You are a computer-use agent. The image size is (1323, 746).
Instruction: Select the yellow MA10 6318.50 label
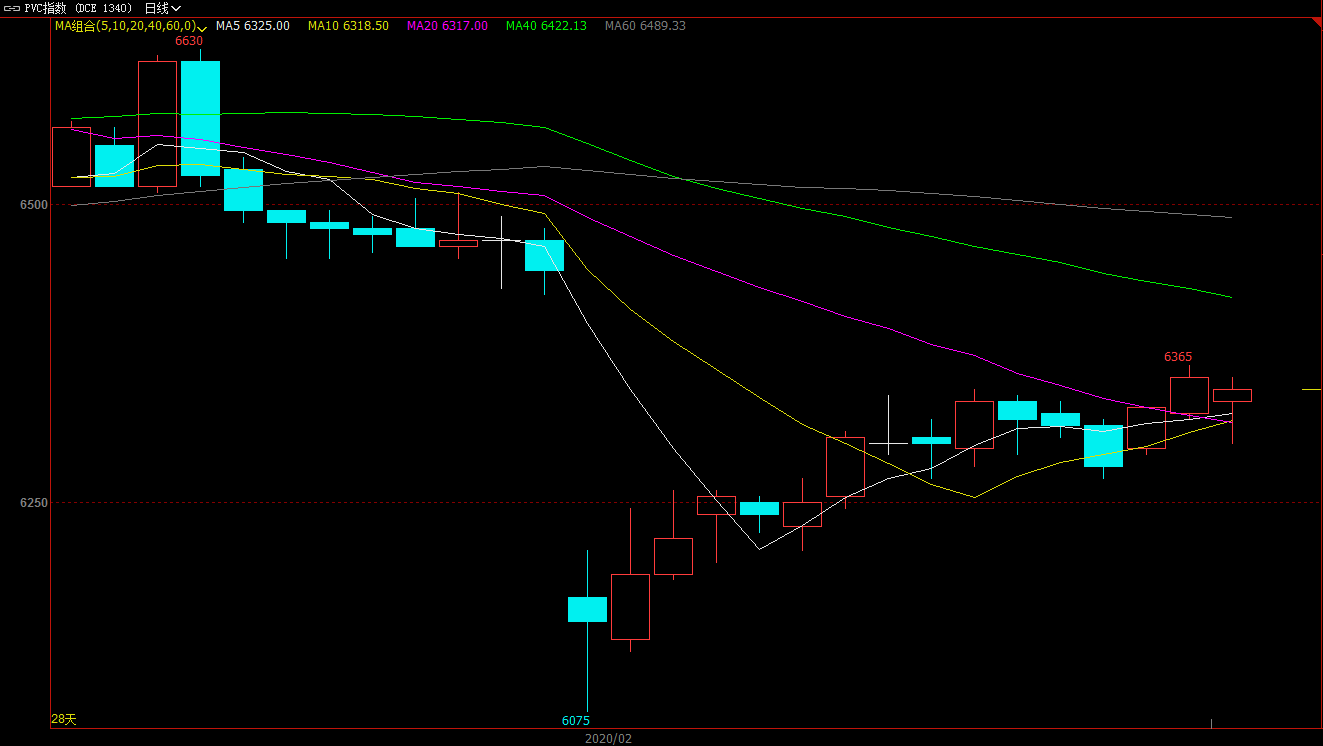tap(348, 26)
